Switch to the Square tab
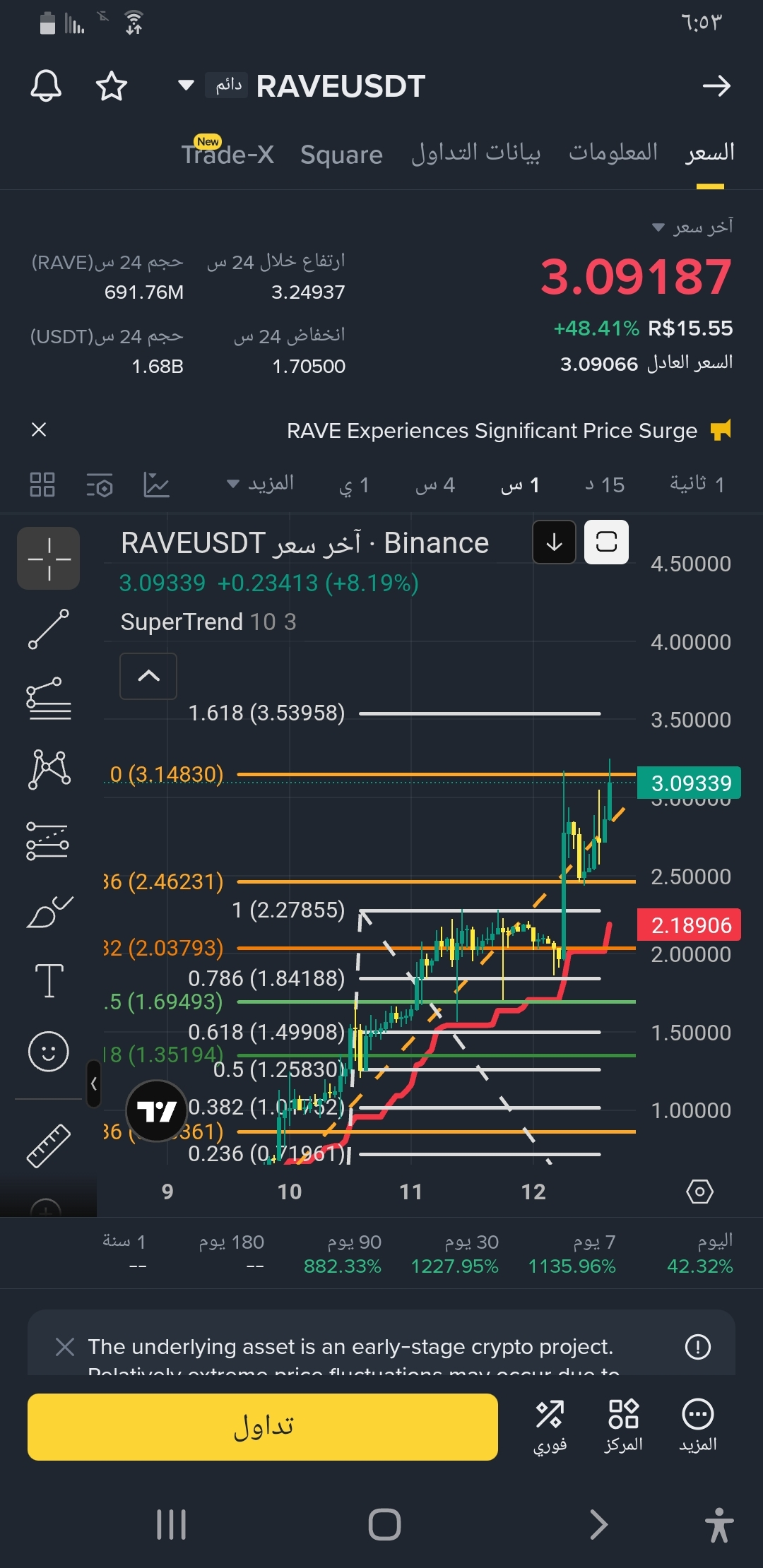The image size is (763, 1568). pos(341,155)
